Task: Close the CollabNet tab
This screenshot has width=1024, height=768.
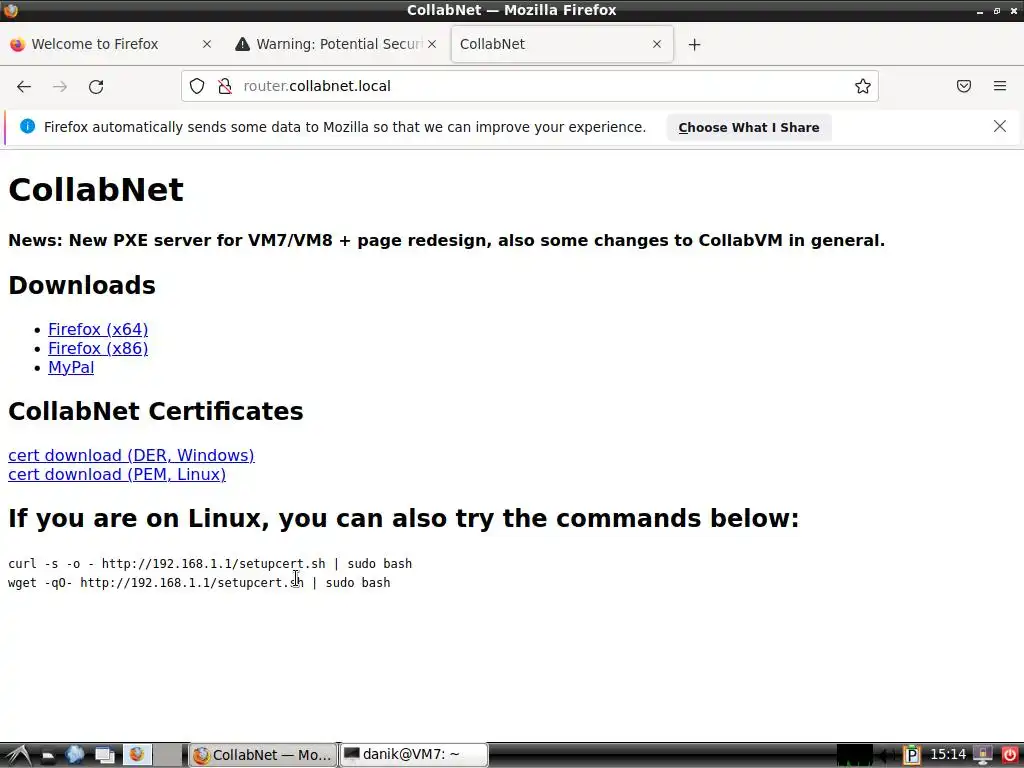Action: click(657, 44)
